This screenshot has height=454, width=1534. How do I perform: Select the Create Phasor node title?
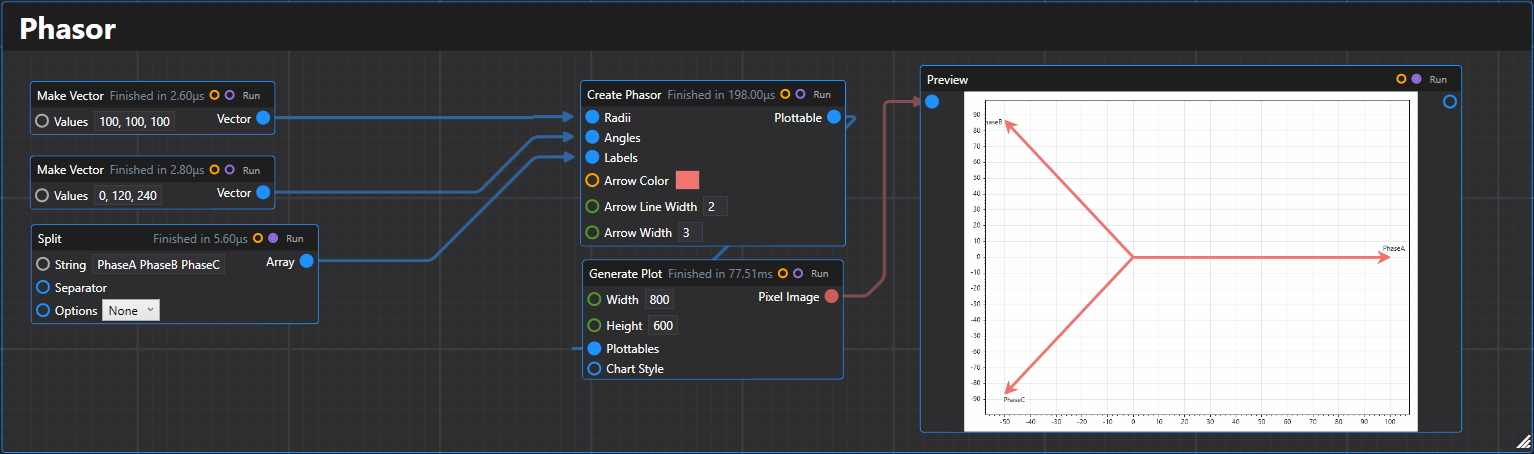pyautogui.click(x=624, y=95)
